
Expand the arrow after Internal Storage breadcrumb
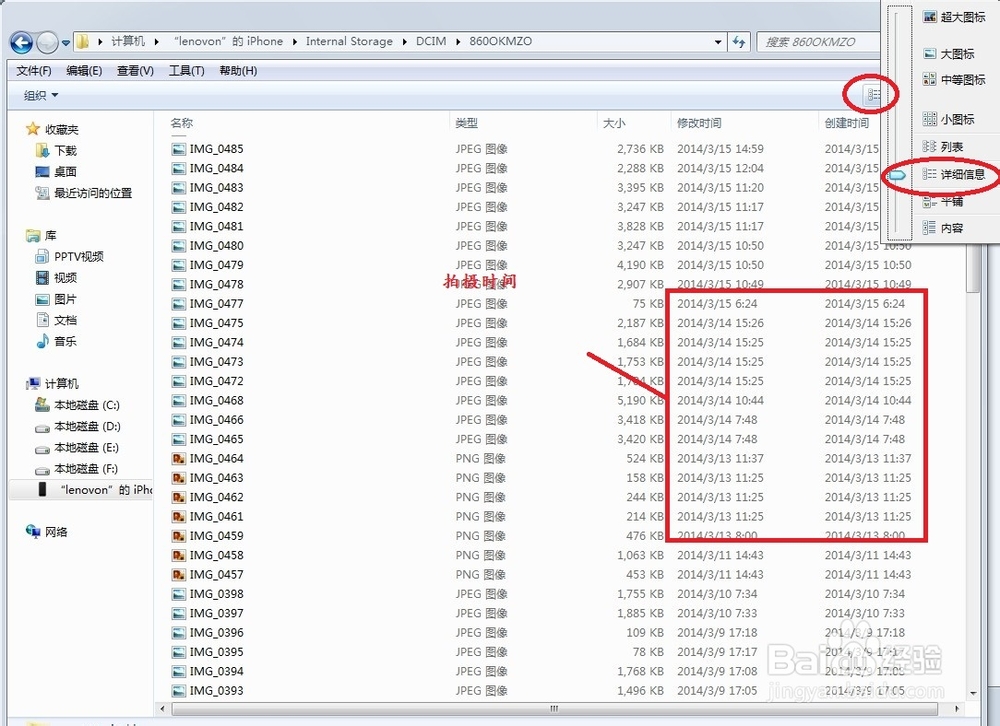click(404, 41)
